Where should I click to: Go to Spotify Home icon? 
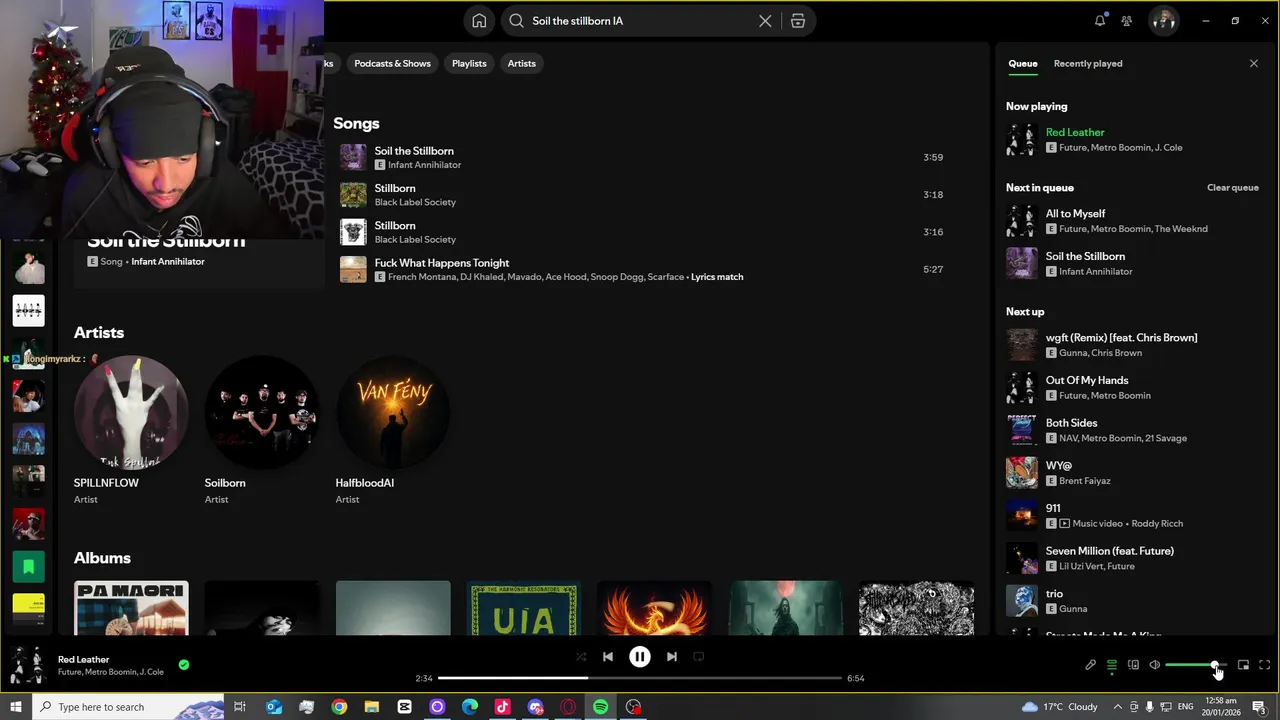point(479,21)
